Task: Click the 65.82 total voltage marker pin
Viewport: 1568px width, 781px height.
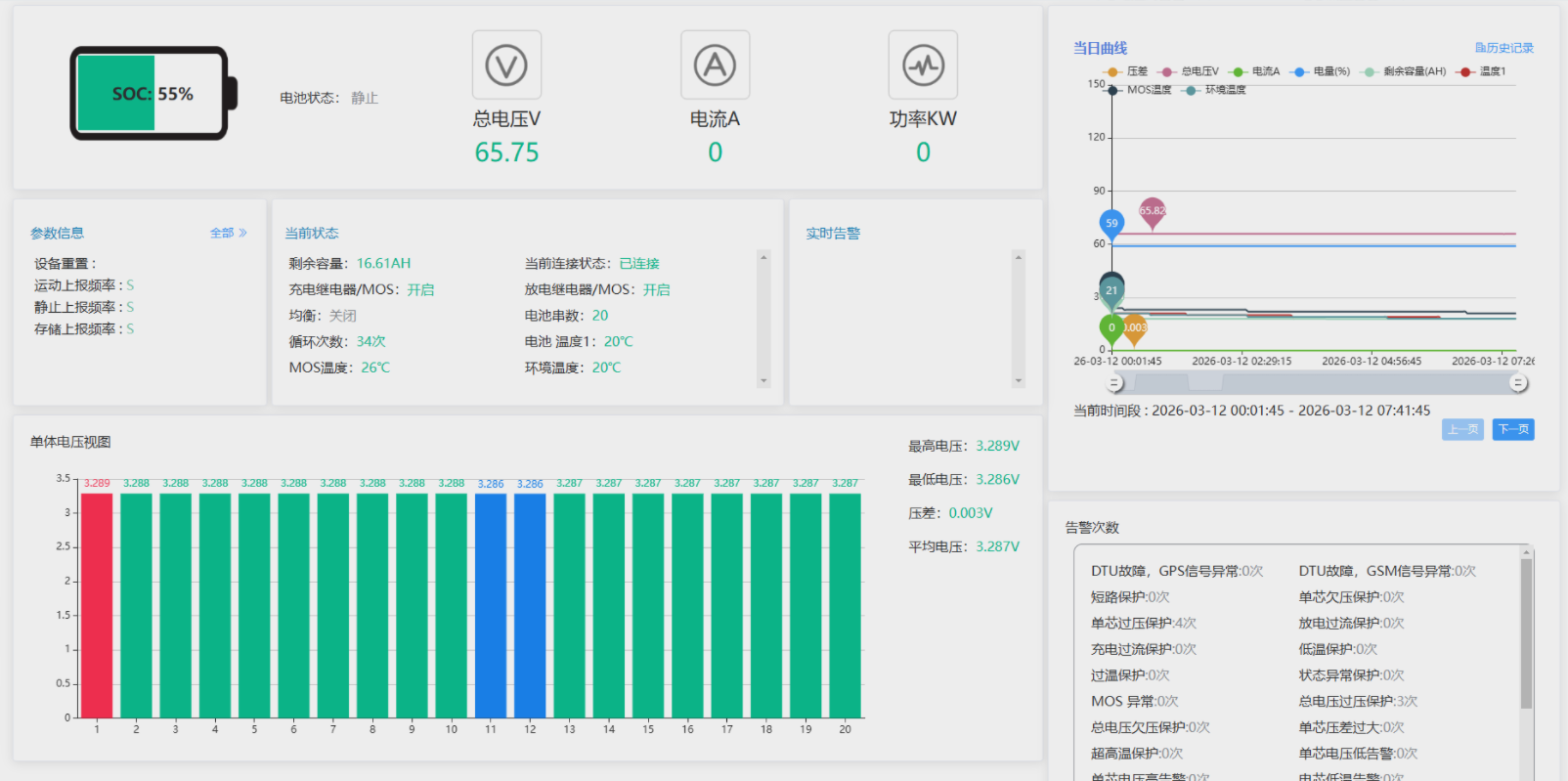Action: (1153, 211)
